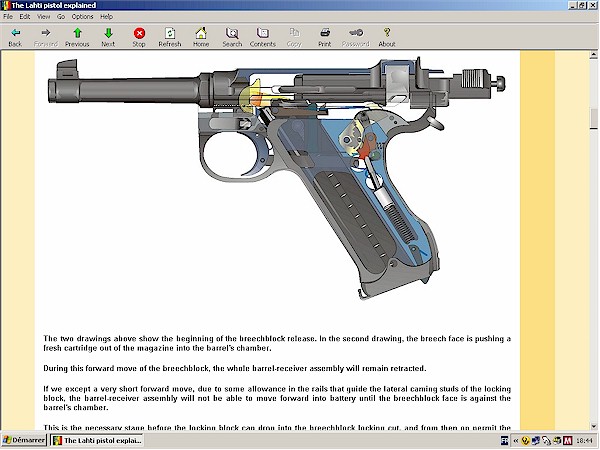Viewport: 600px width, 450px height.
Task: Go to the Next topic with the green down arrow
Action: pyautogui.click(x=108, y=33)
